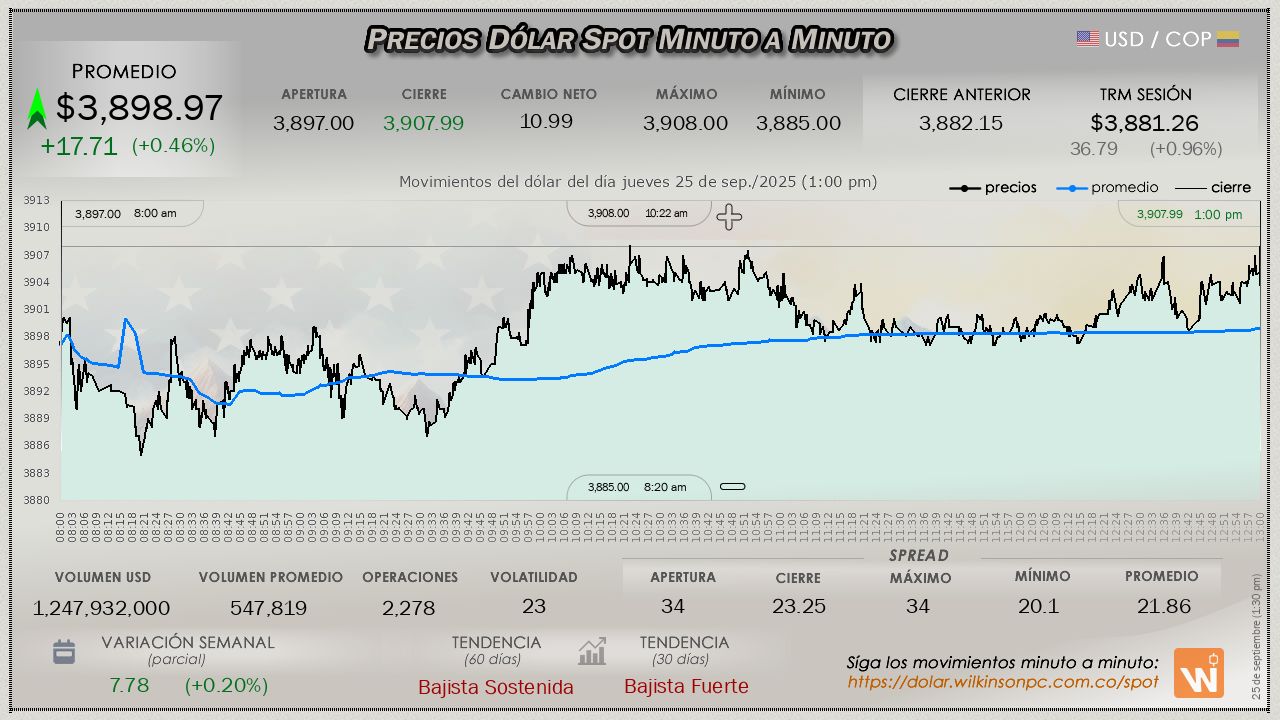The width and height of the screenshot is (1280, 720).
Task: Open the dolar.wilkinsonpc.com.co/spot link
Action: [1003, 682]
